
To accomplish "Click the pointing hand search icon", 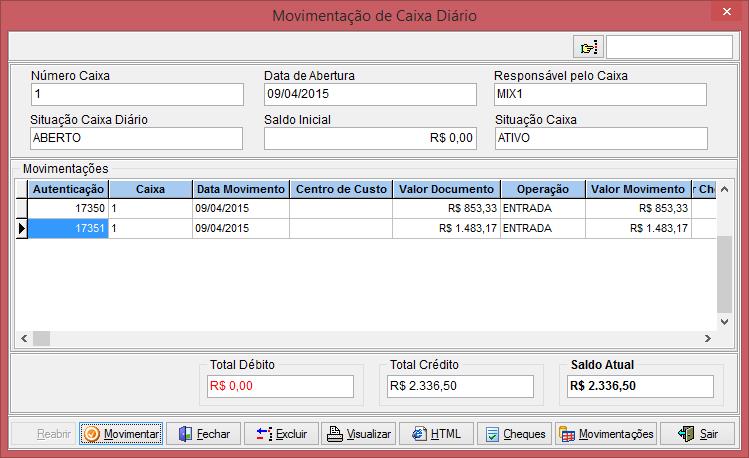I will tap(587, 47).
